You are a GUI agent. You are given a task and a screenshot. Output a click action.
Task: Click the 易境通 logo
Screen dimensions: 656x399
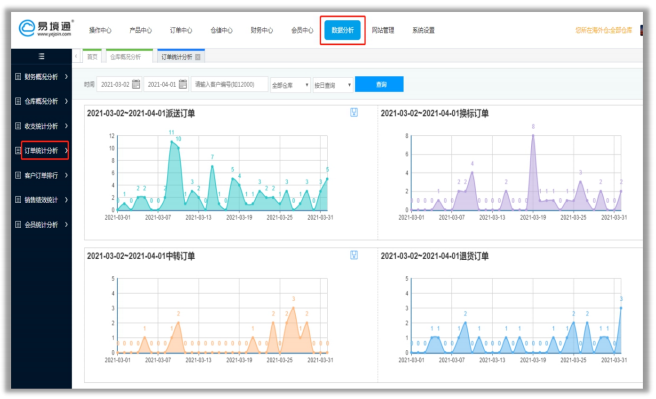click(x=46, y=28)
